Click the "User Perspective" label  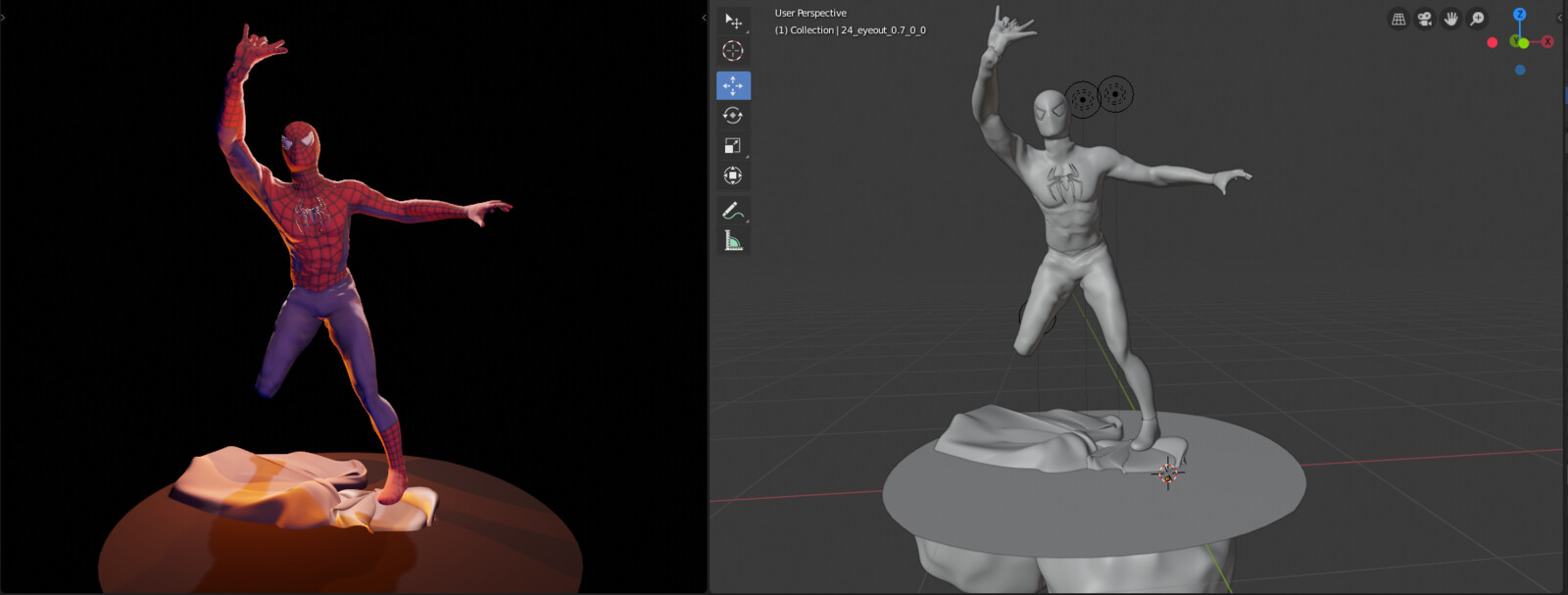click(x=810, y=13)
